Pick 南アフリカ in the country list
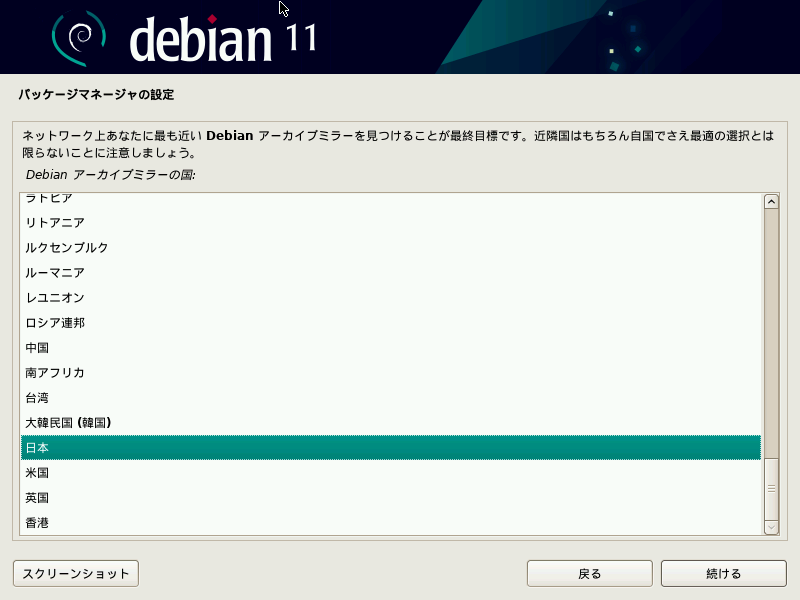Image resolution: width=800 pixels, height=600 pixels. (x=391, y=372)
